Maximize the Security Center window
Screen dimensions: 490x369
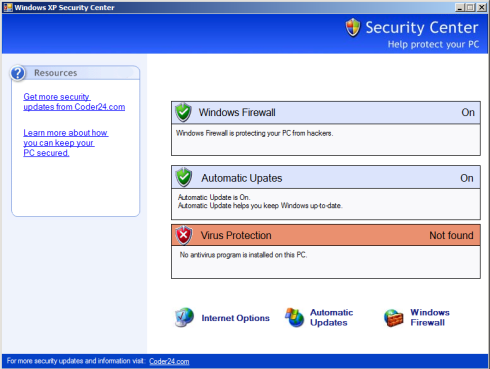[470, 7]
